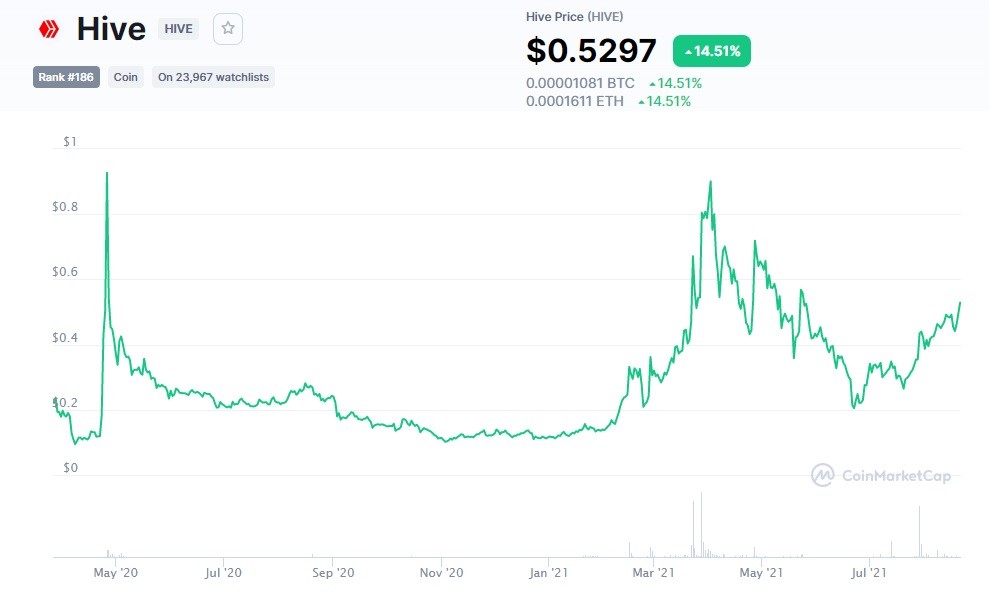Image resolution: width=989 pixels, height=594 pixels.
Task: Click the Jan '21 x-axis label
Action: coord(548,573)
